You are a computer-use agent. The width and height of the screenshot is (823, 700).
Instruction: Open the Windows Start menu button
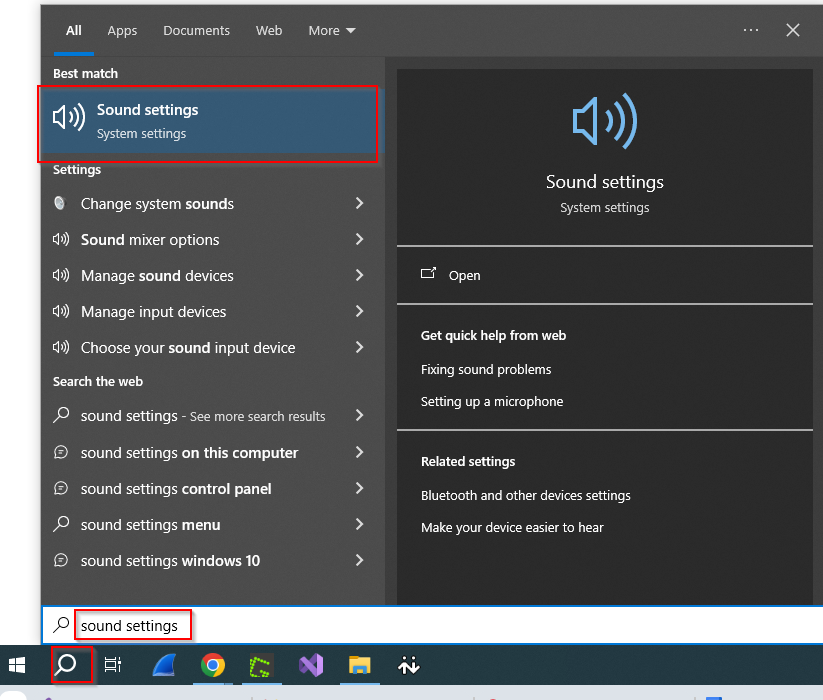click(17, 665)
